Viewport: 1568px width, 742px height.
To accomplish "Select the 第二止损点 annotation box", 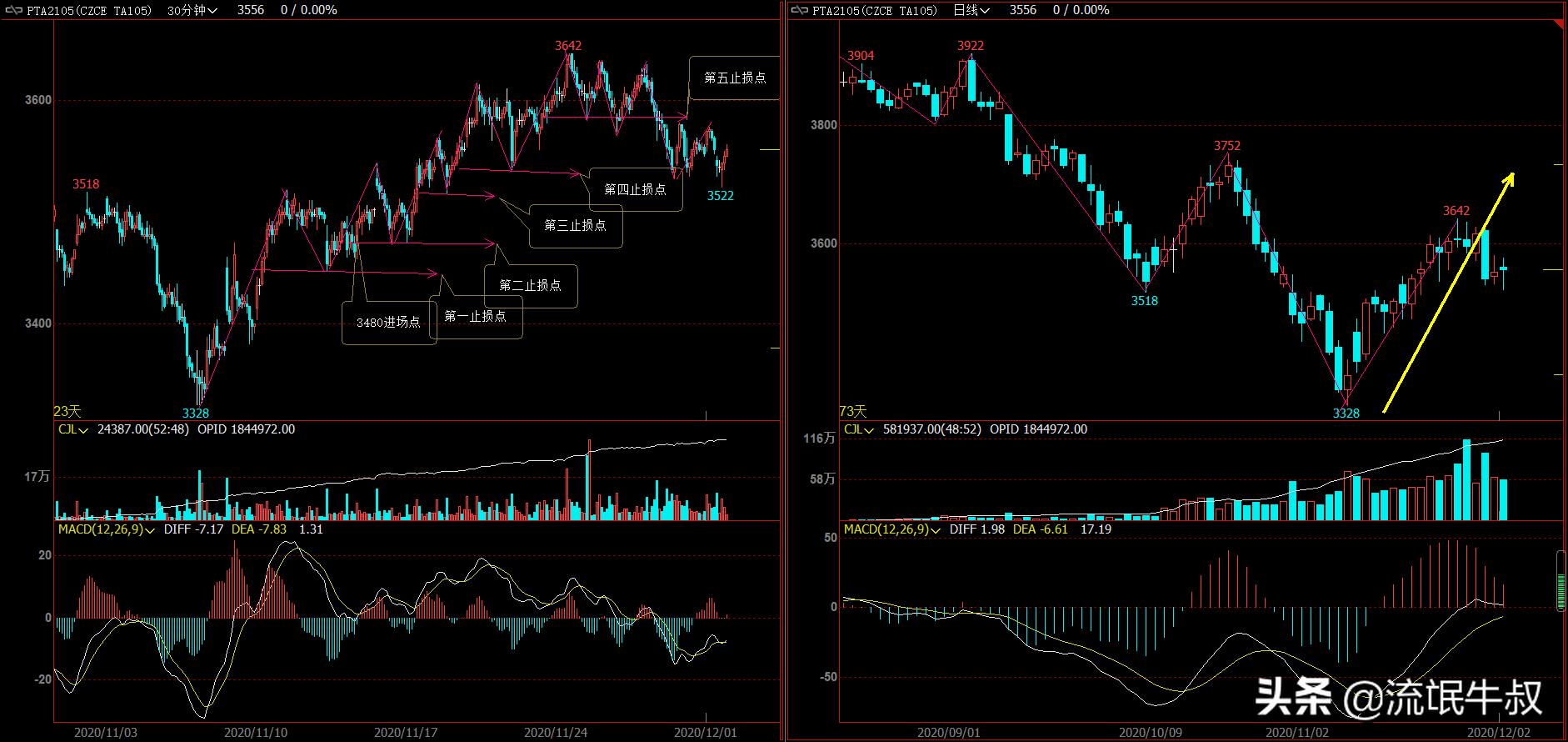I will coord(530,285).
